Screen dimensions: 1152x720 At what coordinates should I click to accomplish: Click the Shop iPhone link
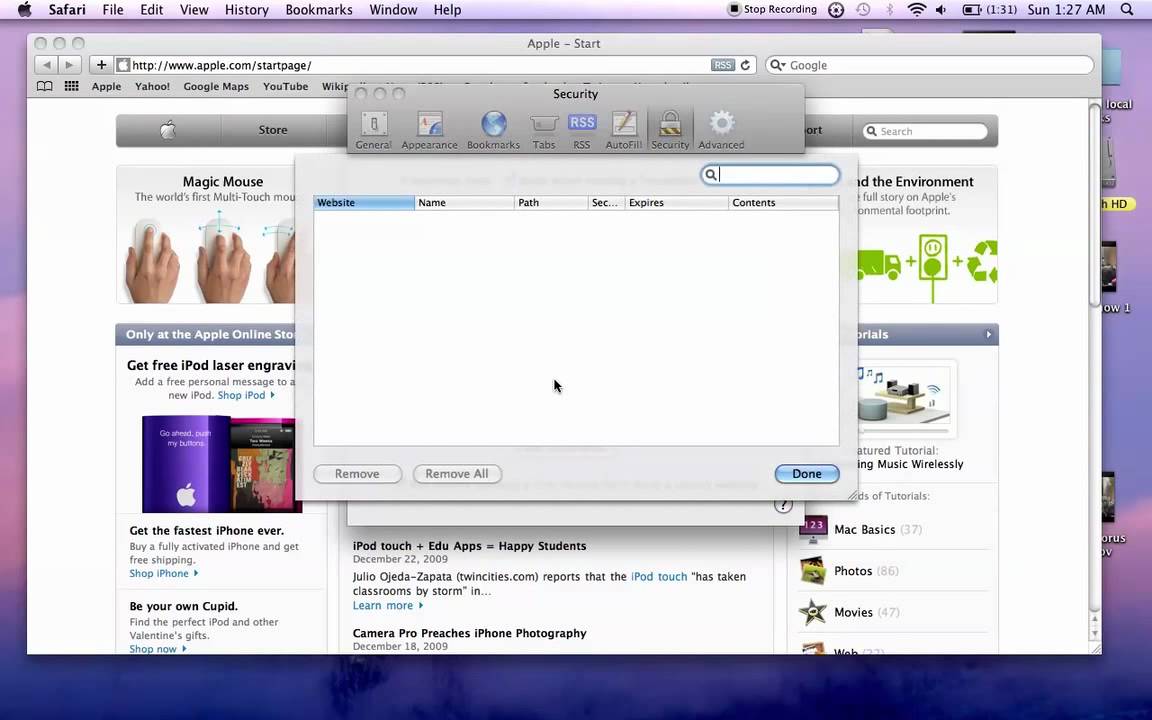click(x=163, y=573)
